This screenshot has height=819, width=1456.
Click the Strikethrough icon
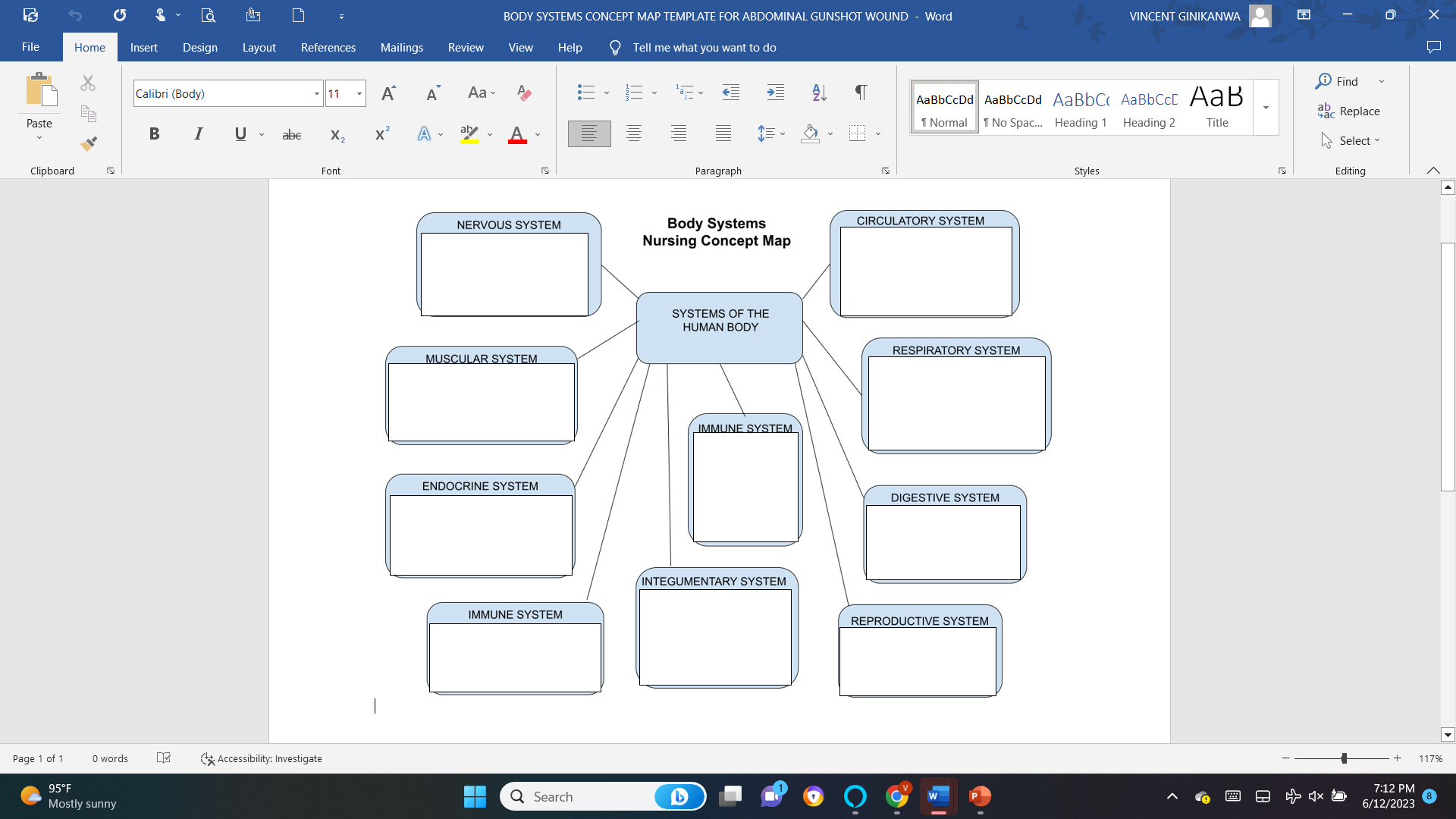click(x=291, y=134)
